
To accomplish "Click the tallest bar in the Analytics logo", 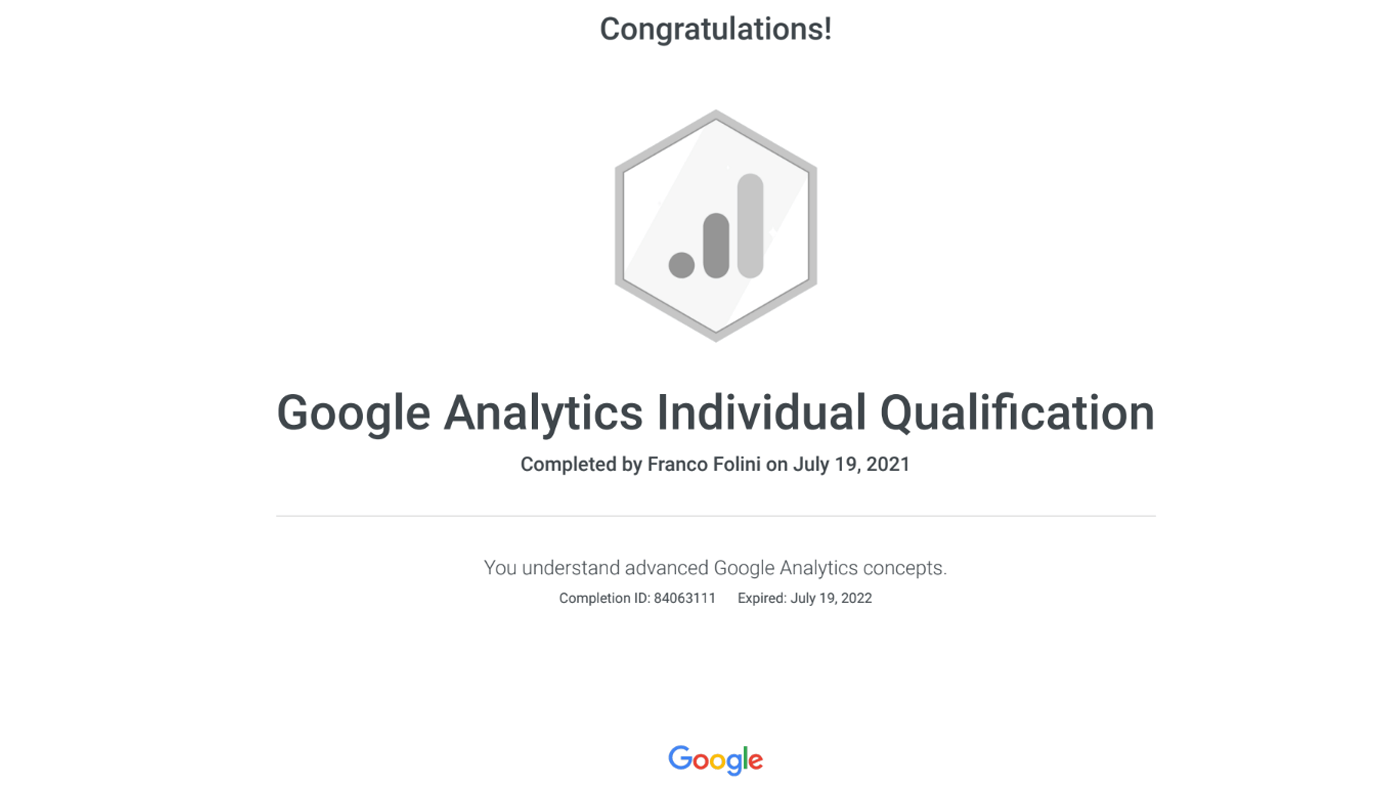I will pos(750,226).
